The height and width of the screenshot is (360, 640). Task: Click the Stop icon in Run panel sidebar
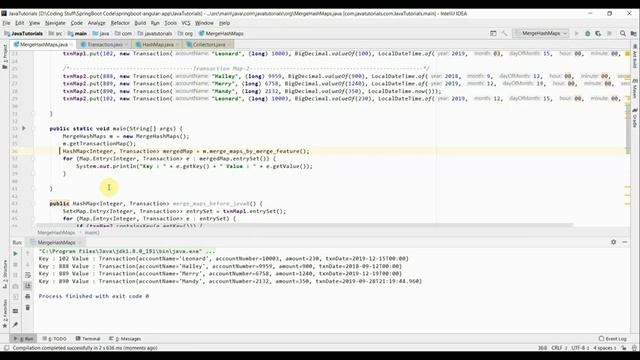(x=16, y=264)
